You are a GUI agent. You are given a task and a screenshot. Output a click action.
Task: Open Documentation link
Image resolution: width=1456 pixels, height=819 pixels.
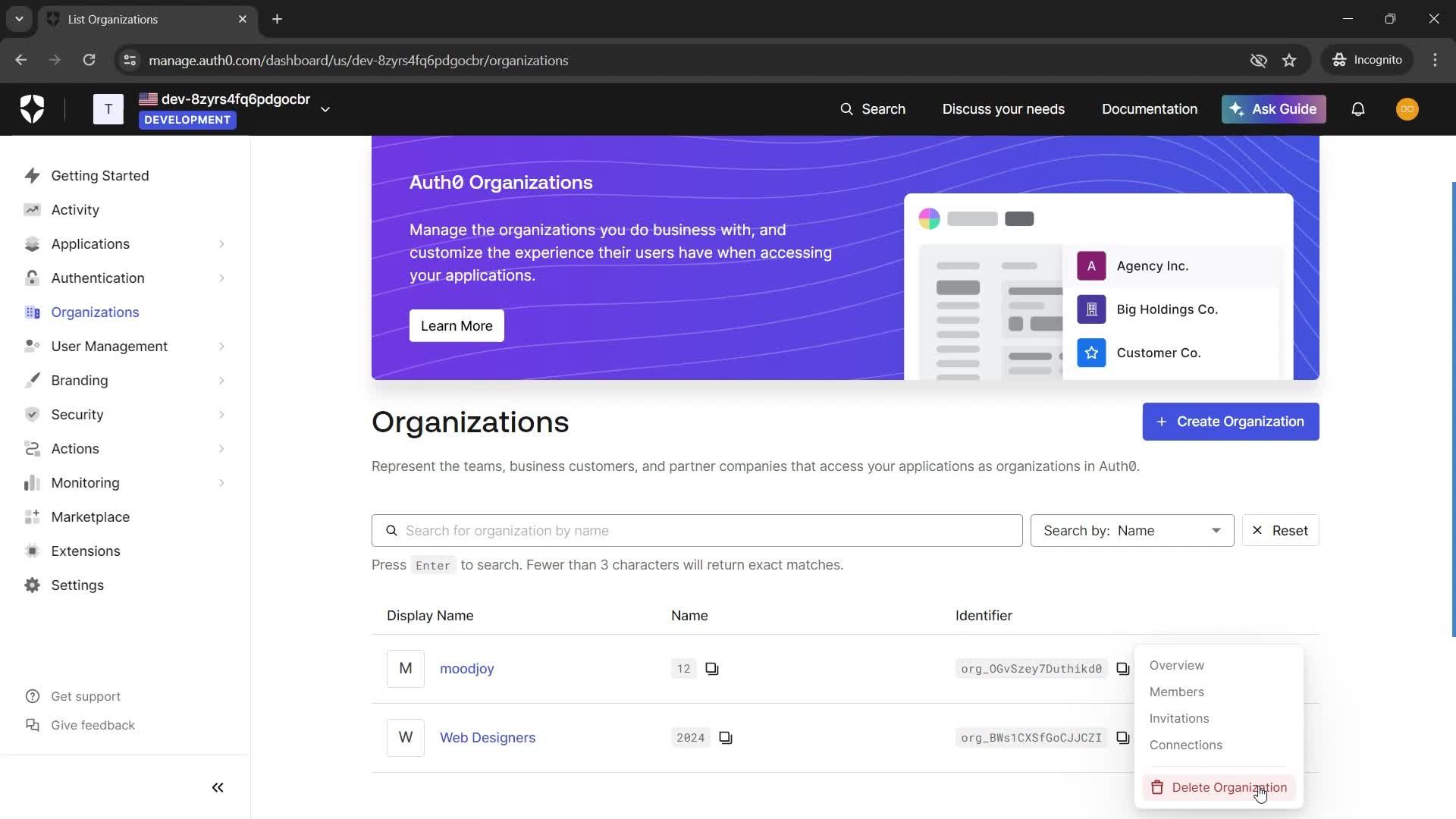1150,109
